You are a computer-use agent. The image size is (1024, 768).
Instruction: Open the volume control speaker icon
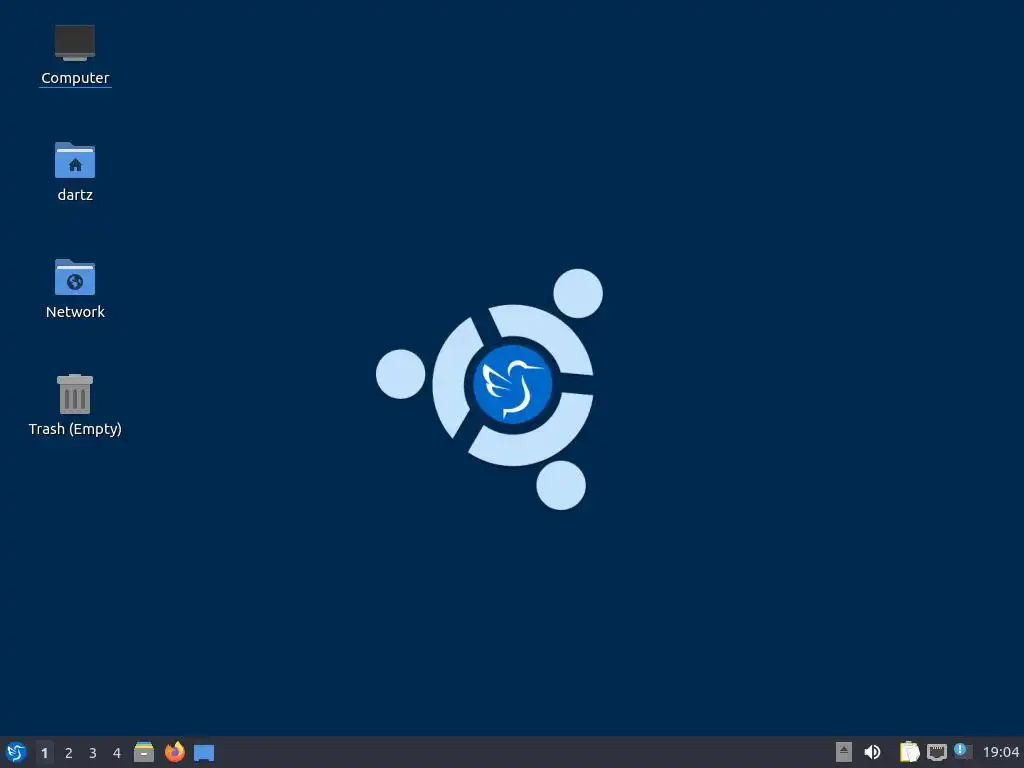click(x=872, y=752)
